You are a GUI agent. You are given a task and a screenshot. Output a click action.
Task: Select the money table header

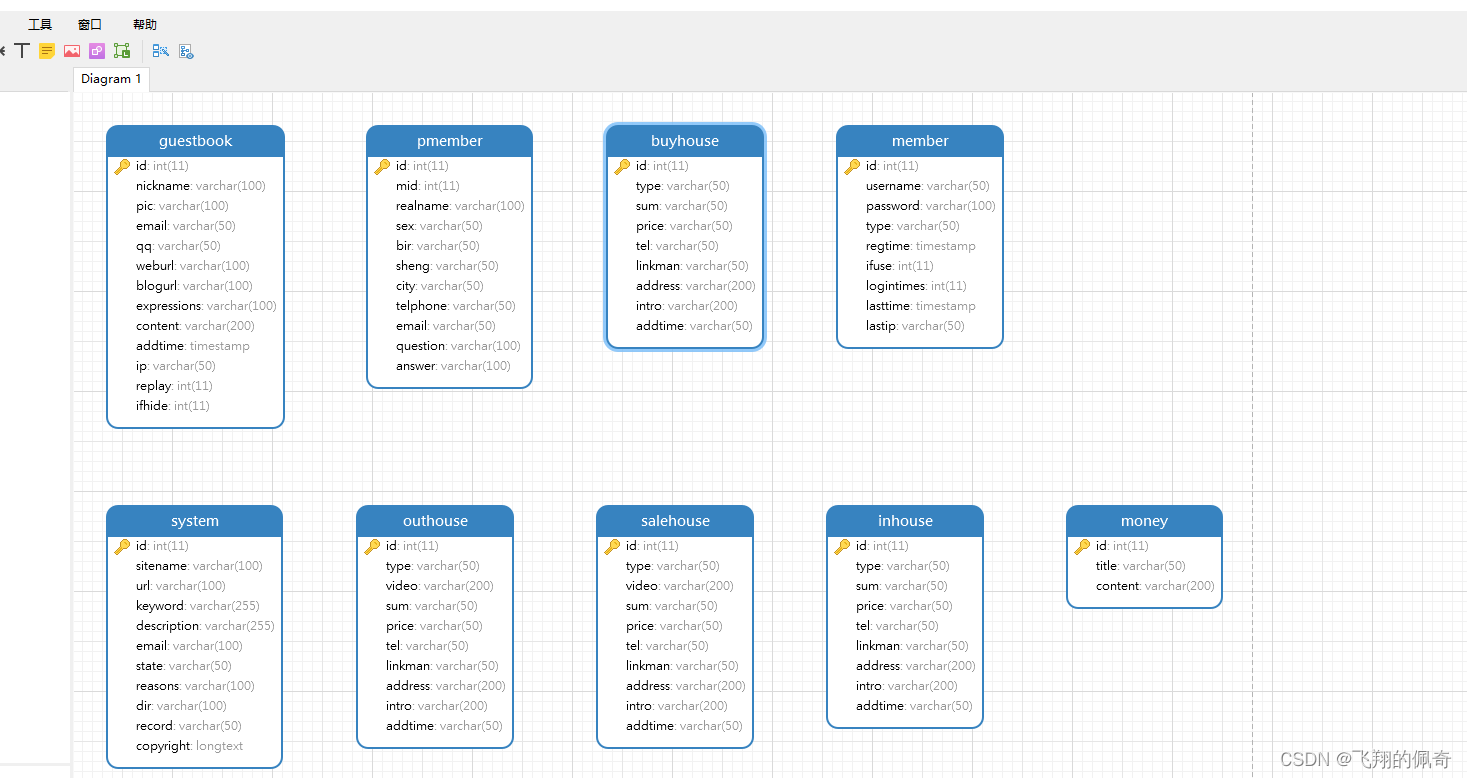point(1144,521)
